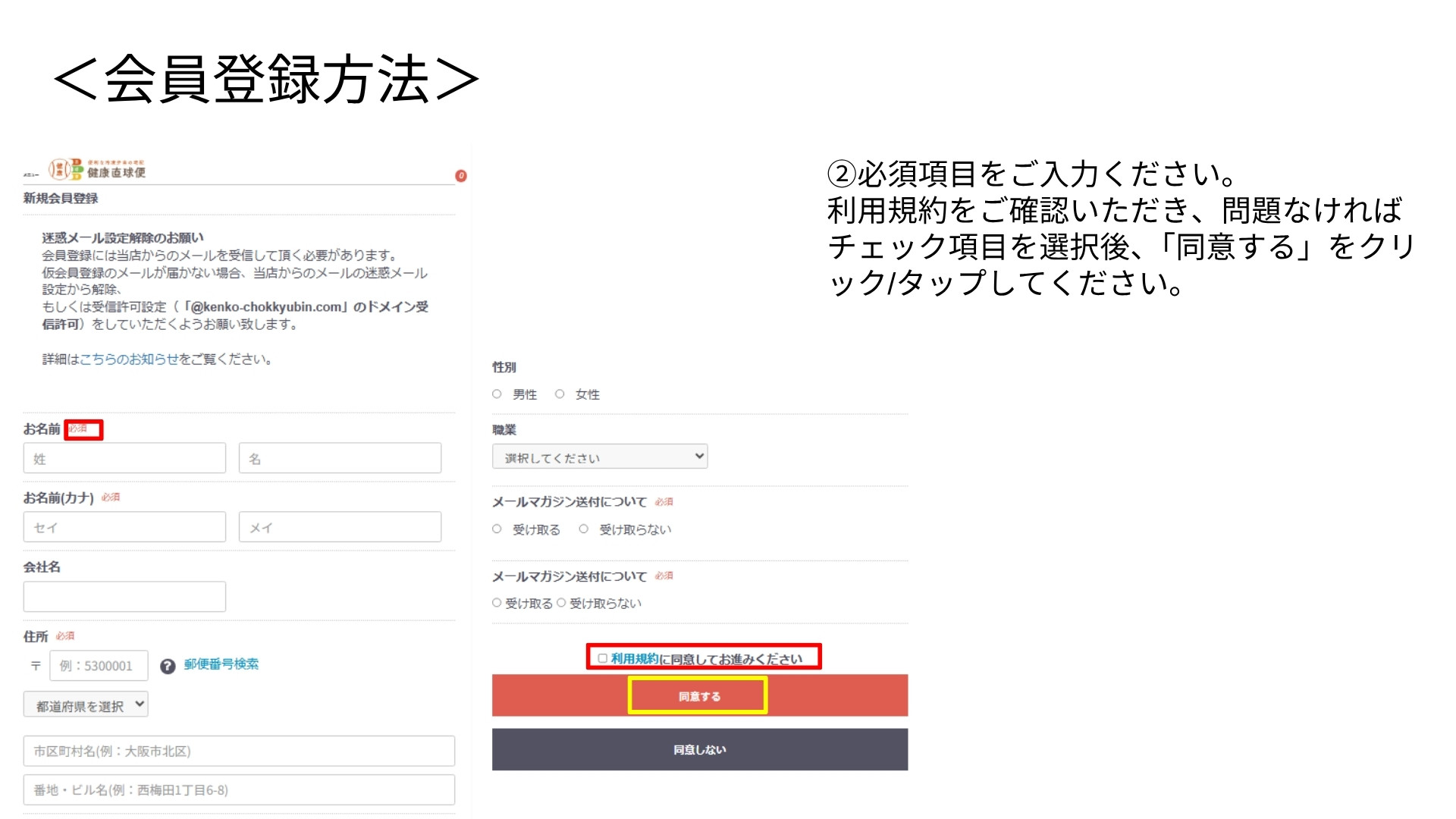Click the postal code 例：5300001 field
This screenshot has width=1456, height=819.
tap(99, 665)
